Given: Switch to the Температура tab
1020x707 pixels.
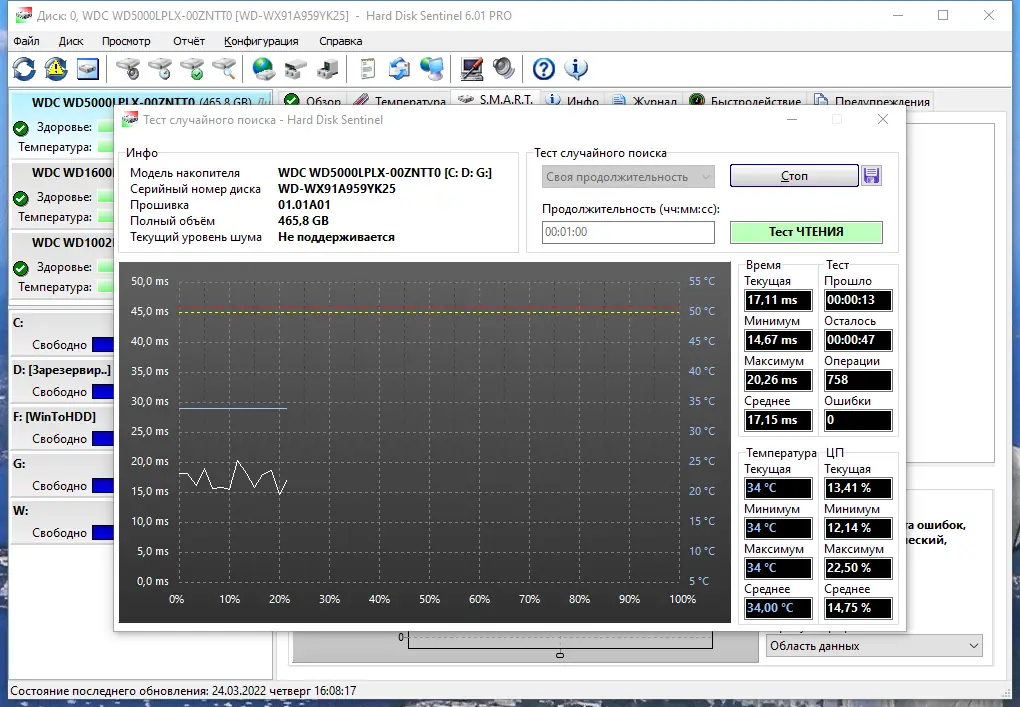Looking at the screenshot, I should tap(399, 101).
